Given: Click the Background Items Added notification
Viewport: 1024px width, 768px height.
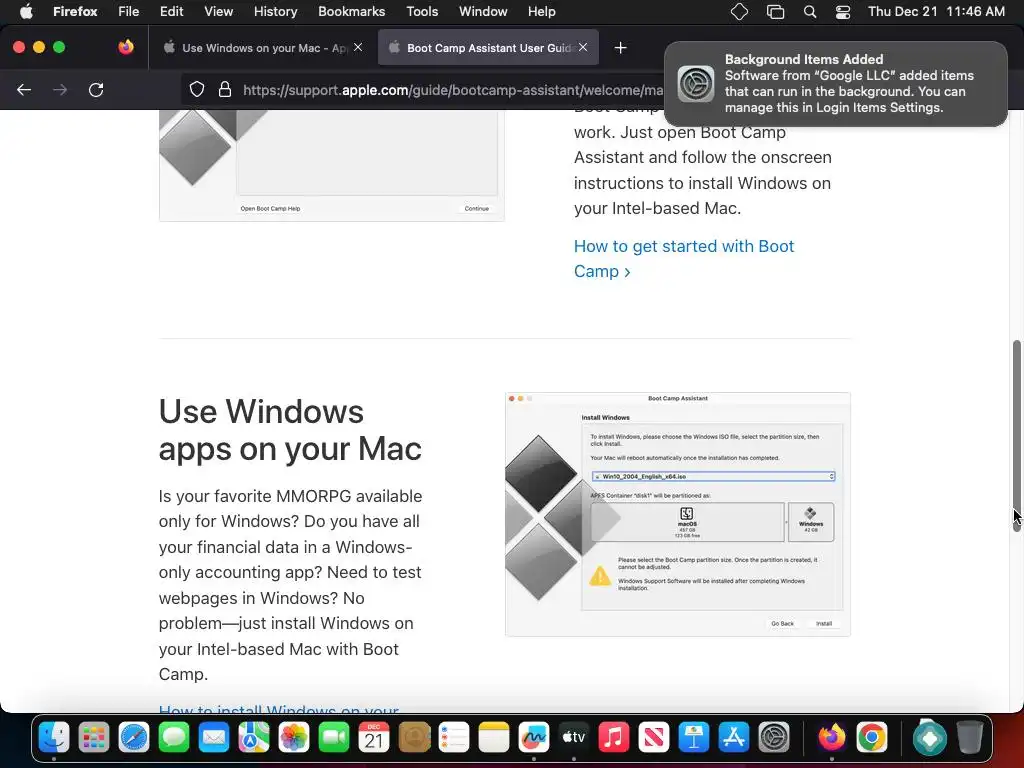Looking at the screenshot, I should [x=835, y=84].
